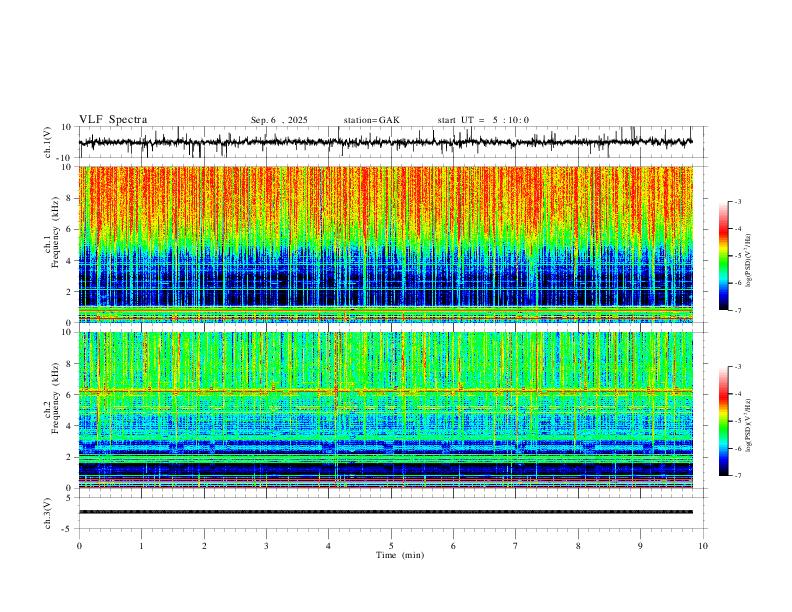Click the ch.1 PSD color scale bar

[x=724, y=256]
